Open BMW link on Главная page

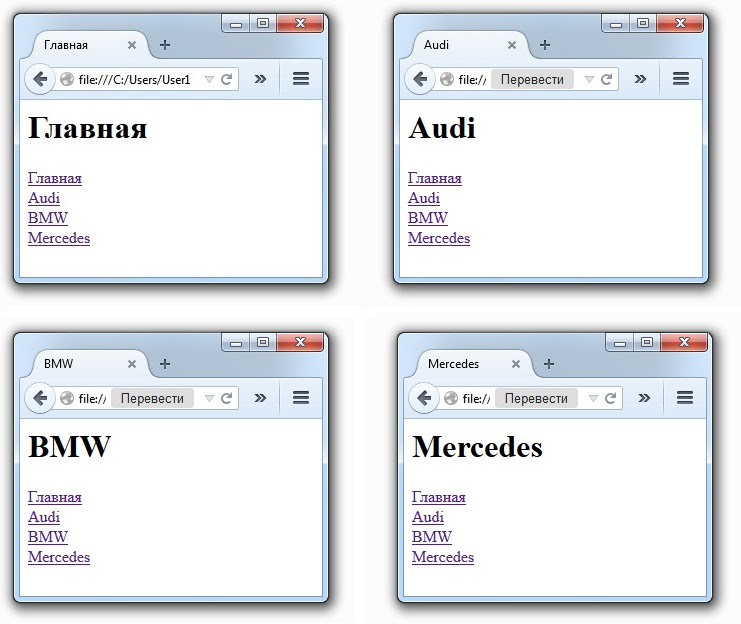[48, 217]
